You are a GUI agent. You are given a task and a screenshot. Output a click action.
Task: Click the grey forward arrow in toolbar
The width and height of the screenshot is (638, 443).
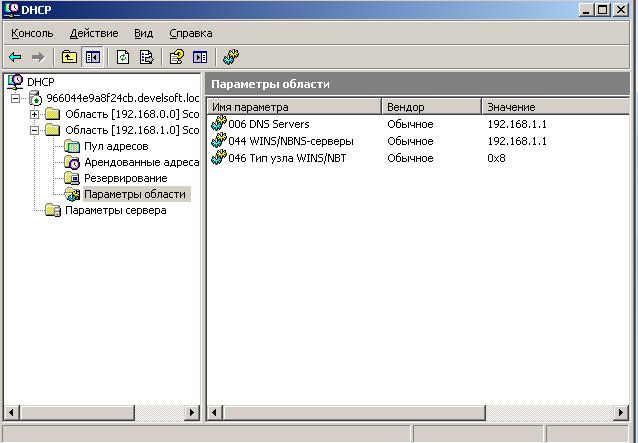tap(38, 57)
